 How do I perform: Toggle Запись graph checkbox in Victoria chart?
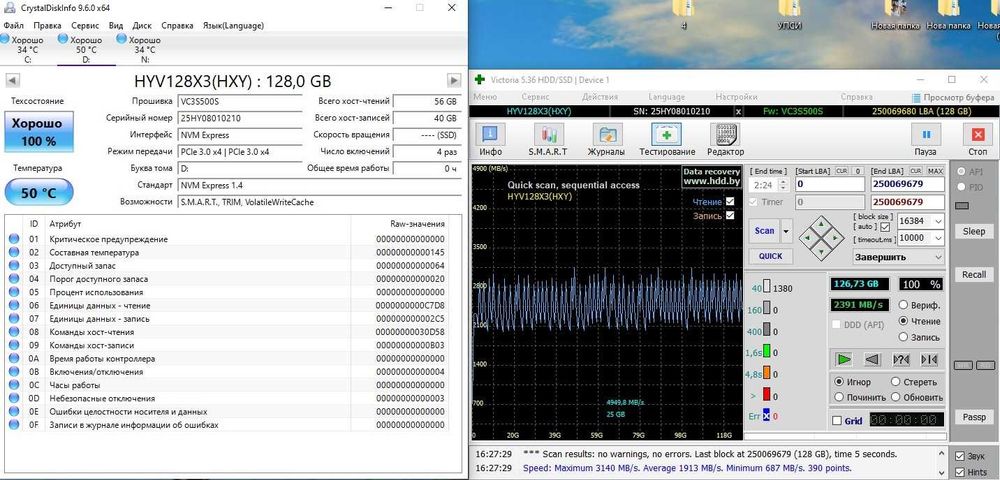tap(730, 215)
